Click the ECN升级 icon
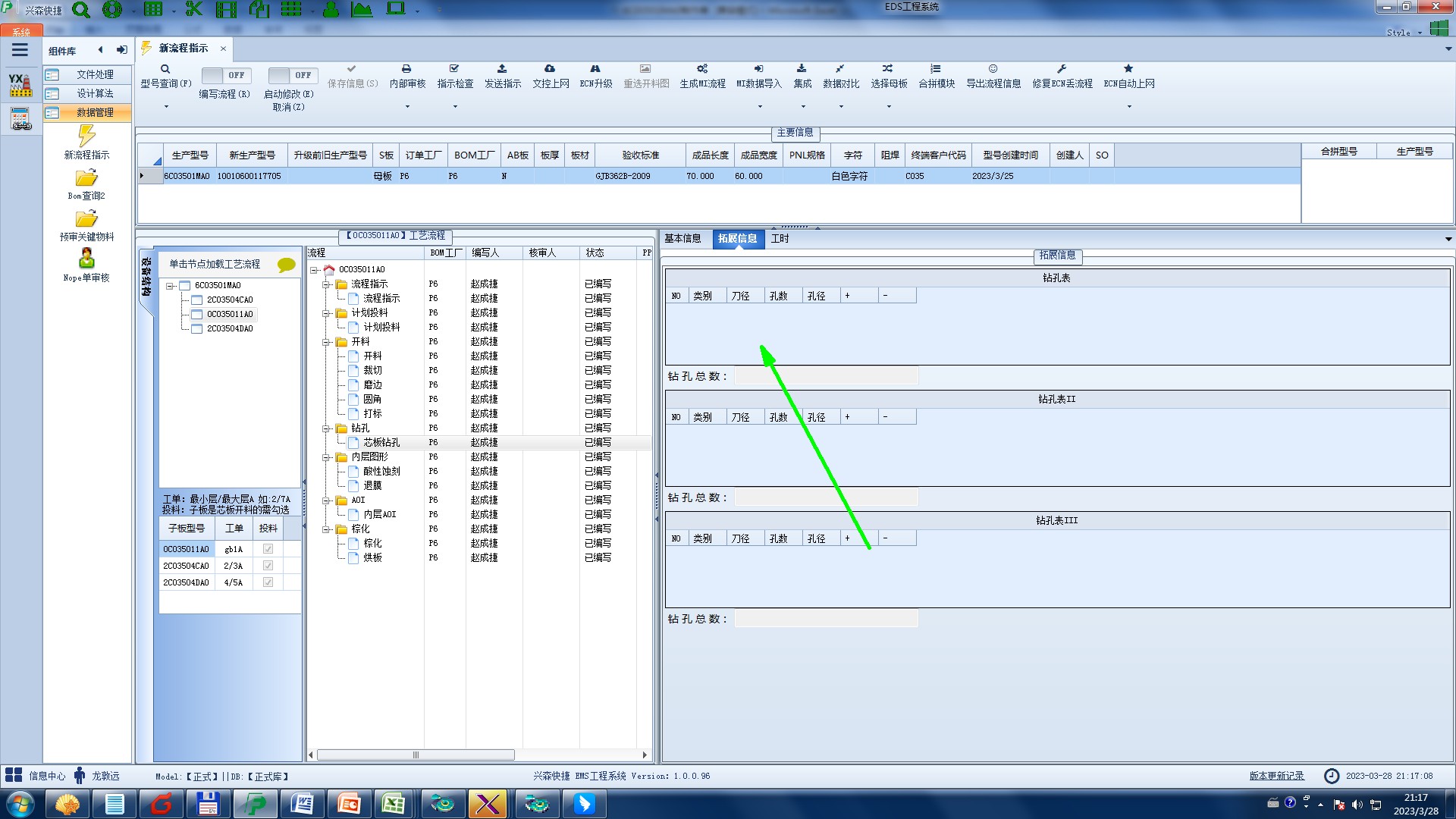The image size is (1456, 819). (x=595, y=69)
